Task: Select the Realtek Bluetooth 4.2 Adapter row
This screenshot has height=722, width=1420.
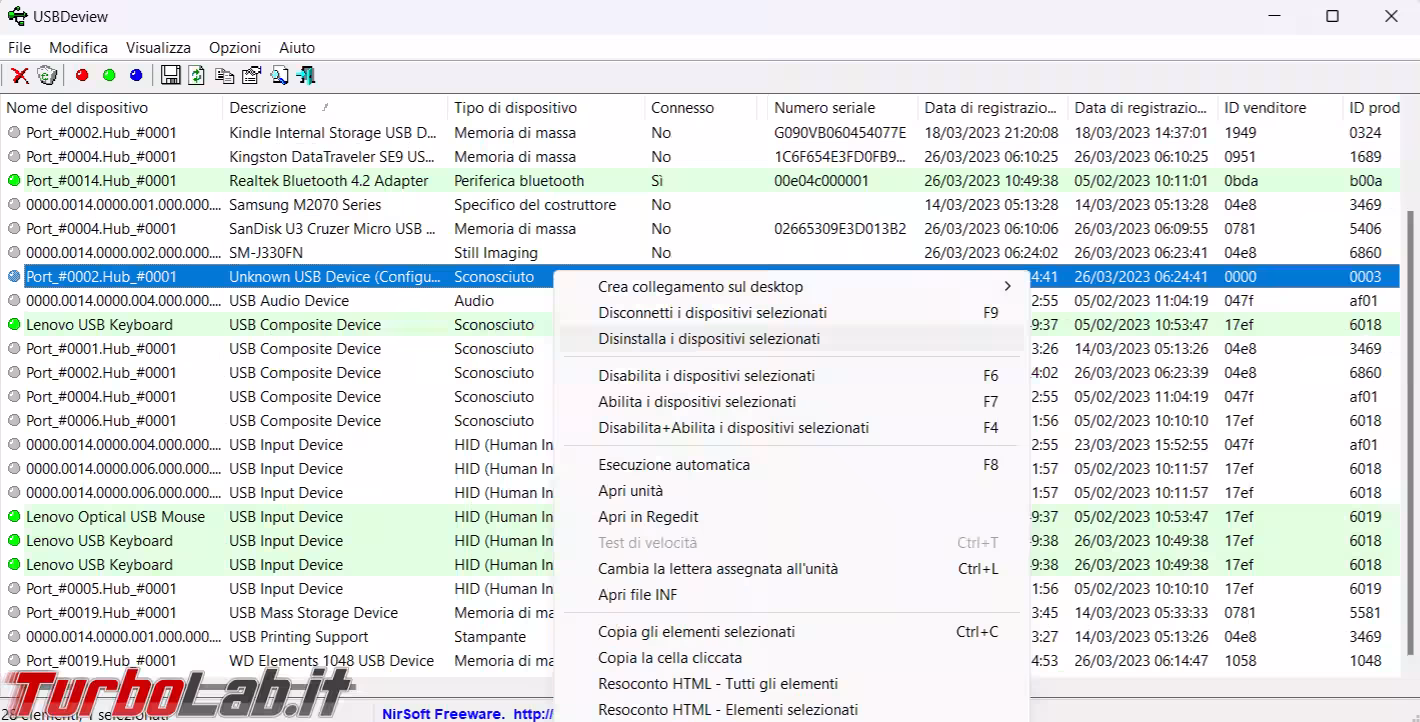Action: [328, 181]
